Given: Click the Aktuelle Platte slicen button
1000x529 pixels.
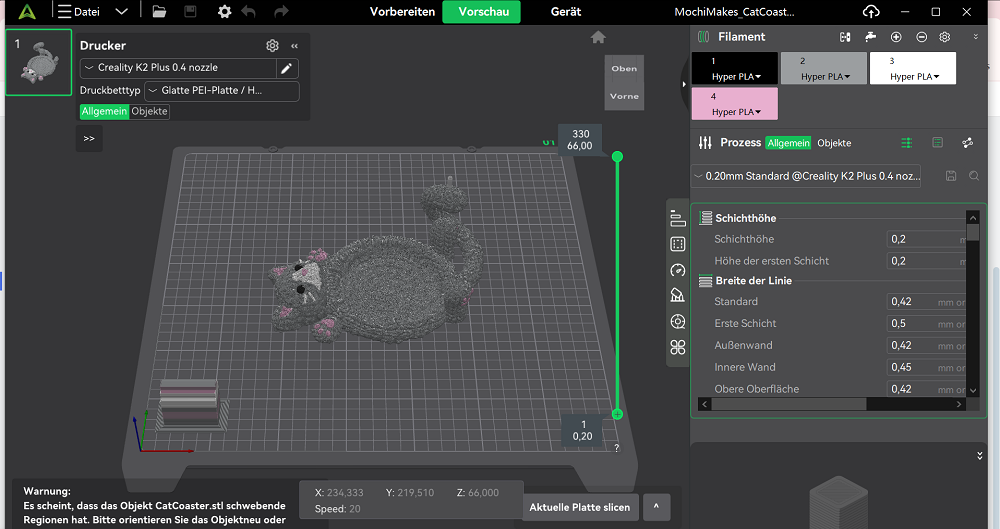Looking at the screenshot, I should point(579,507).
